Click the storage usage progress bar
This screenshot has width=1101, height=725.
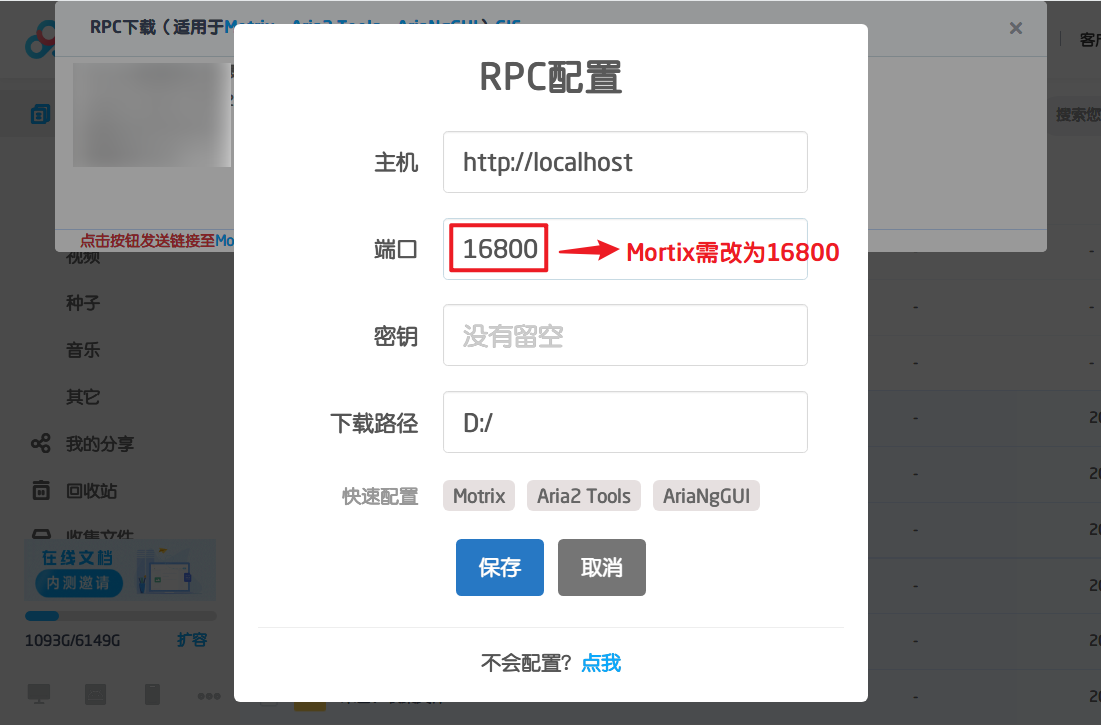point(121,616)
